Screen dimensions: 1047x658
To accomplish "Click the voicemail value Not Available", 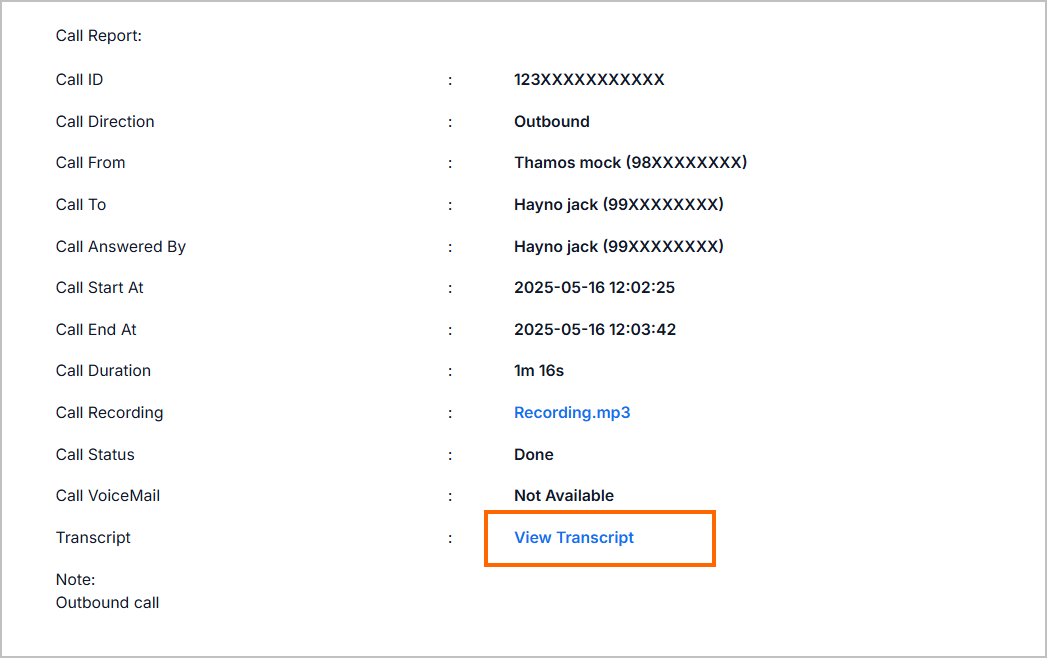I will click(x=564, y=496).
